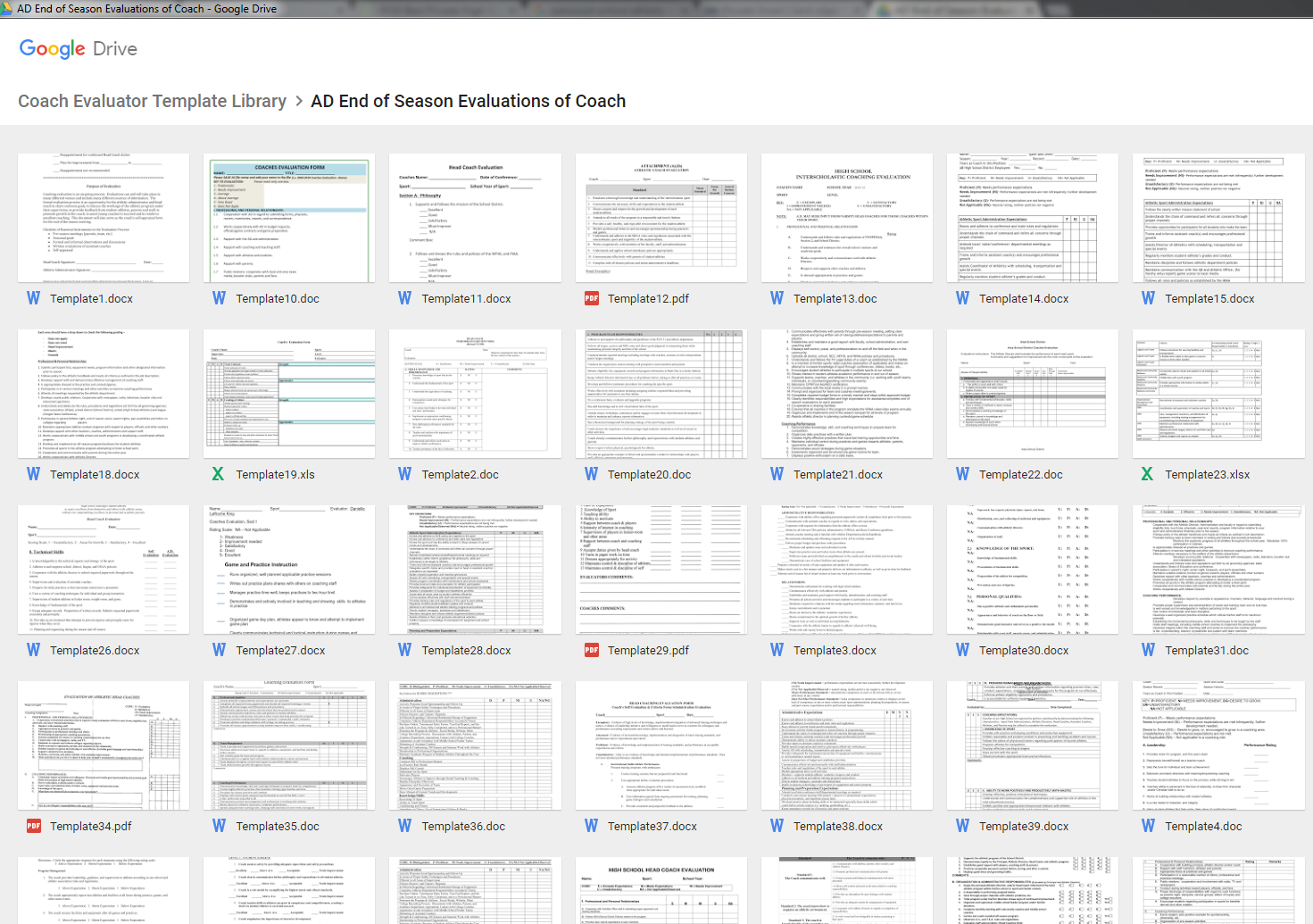Screen dimensions: 1313x924
Task: Select the file name Template39.docx
Action: click(x=1024, y=827)
